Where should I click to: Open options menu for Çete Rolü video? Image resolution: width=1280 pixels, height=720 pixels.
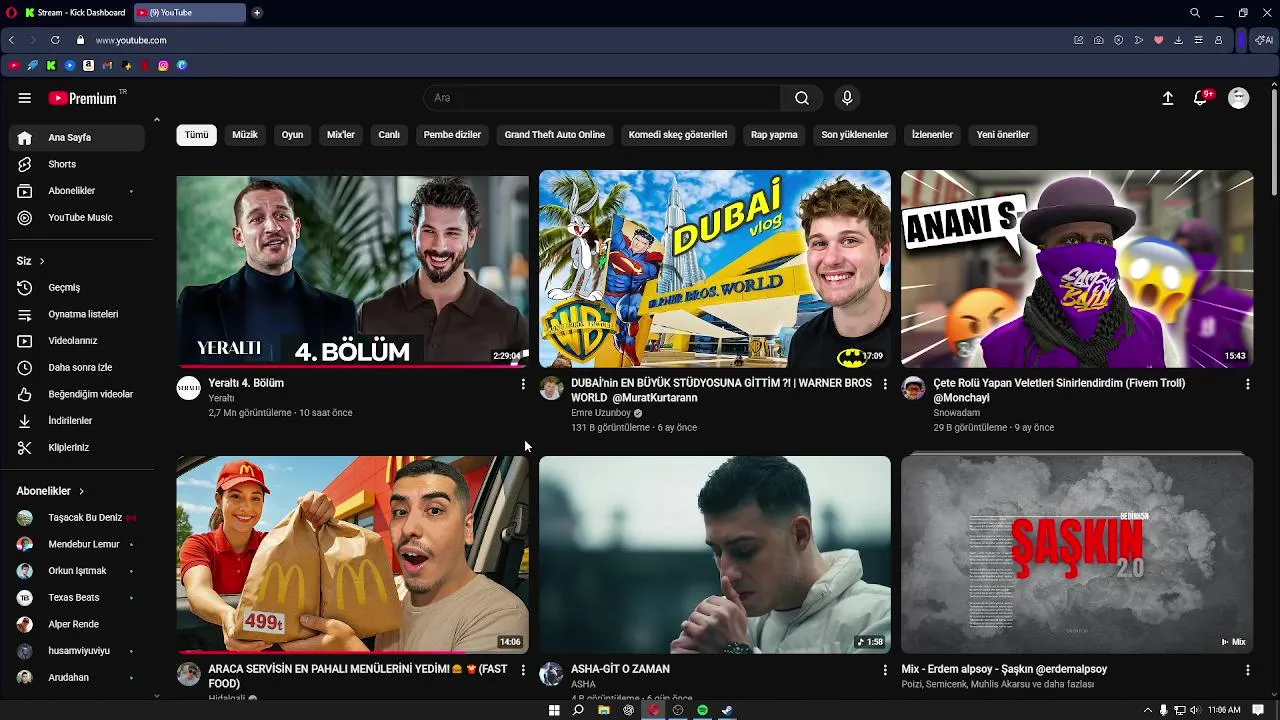(x=1247, y=384)
